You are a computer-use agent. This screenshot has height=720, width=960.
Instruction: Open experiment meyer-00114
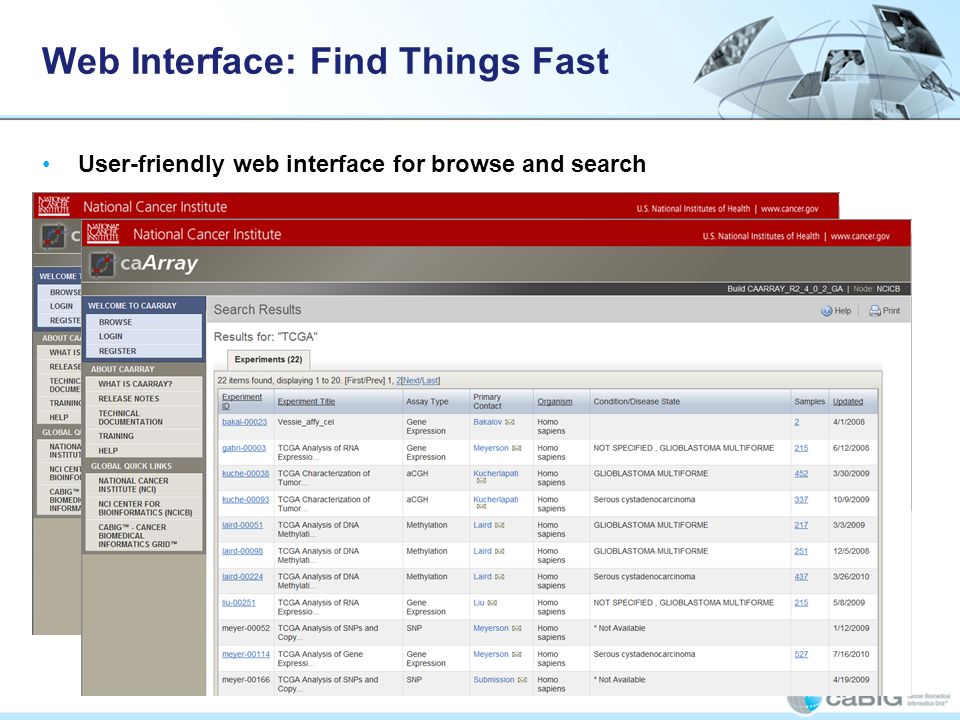246,654
